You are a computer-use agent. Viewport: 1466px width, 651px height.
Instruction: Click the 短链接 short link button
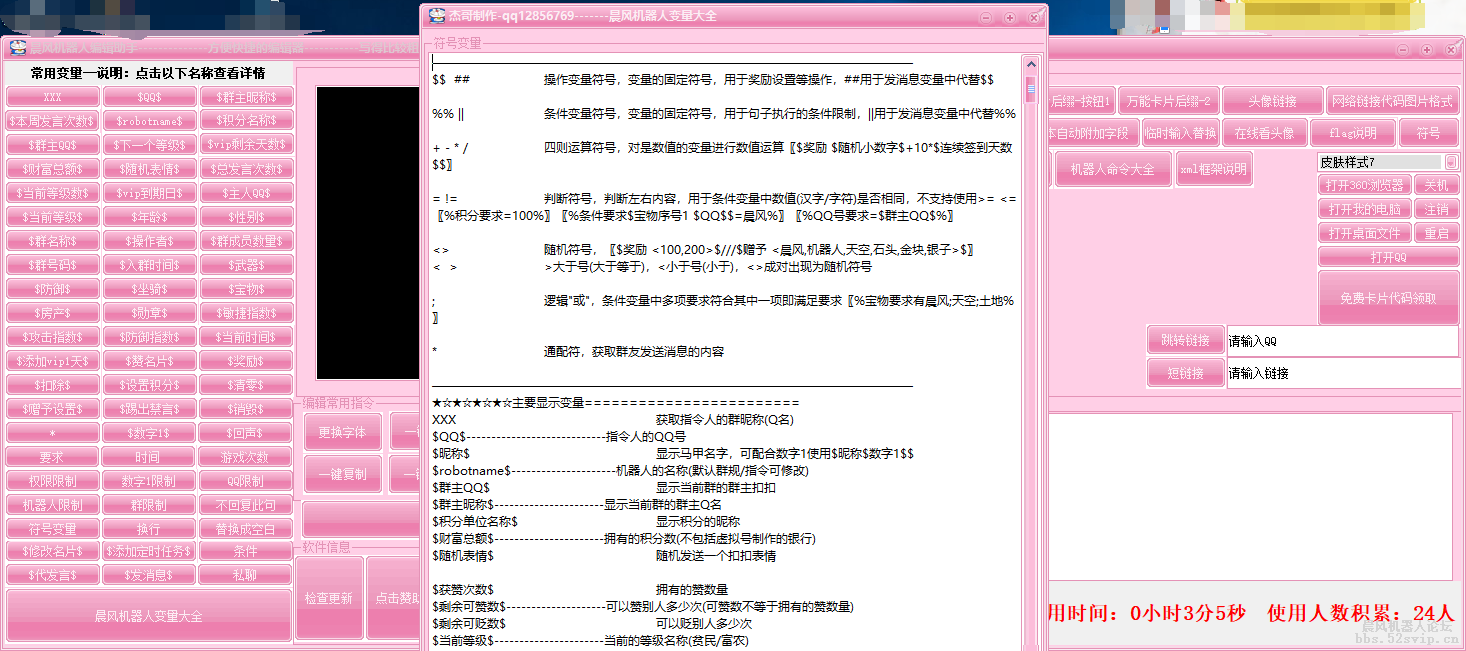pyautogui.click(x=1185, y=372)
